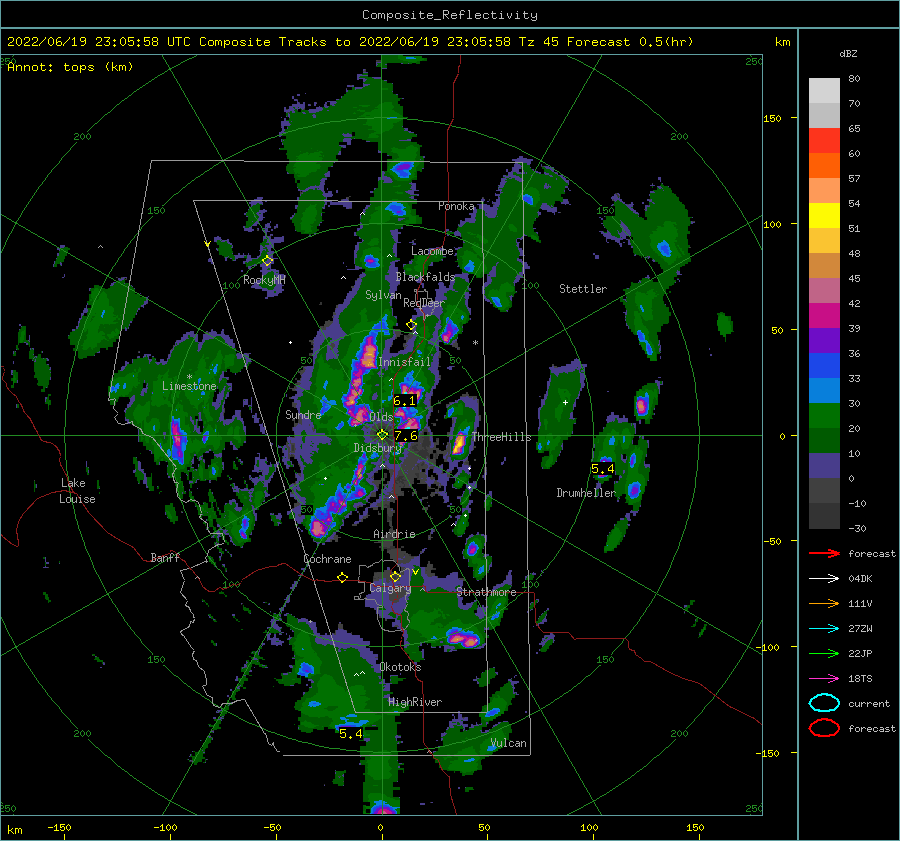The width and height of the screenshot is (900, 841).
Task: Click the red forecast ellipse icon
Action: pyautogui.click(x=824, y=728)
